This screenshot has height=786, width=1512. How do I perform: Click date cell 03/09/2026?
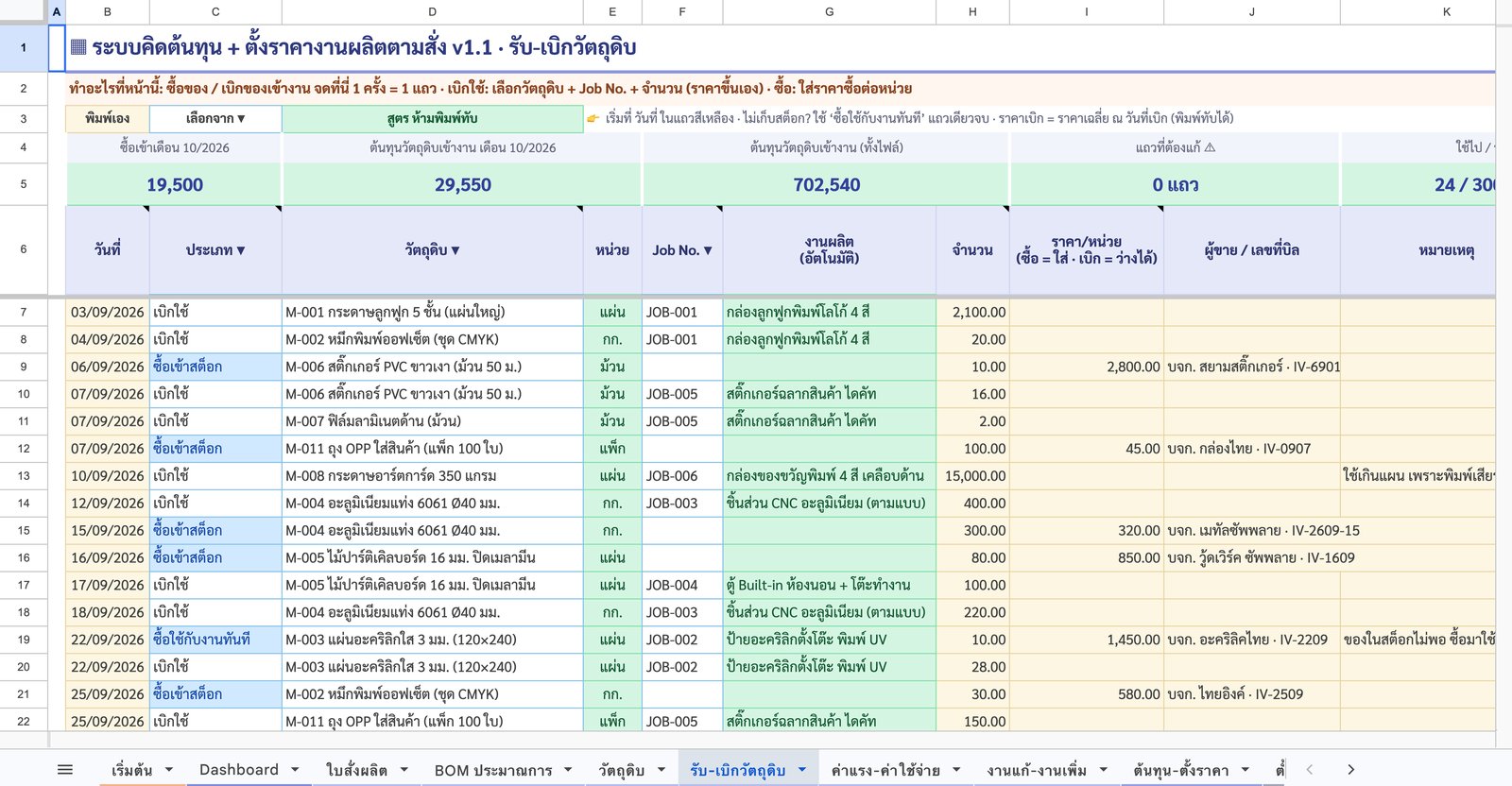108,313
